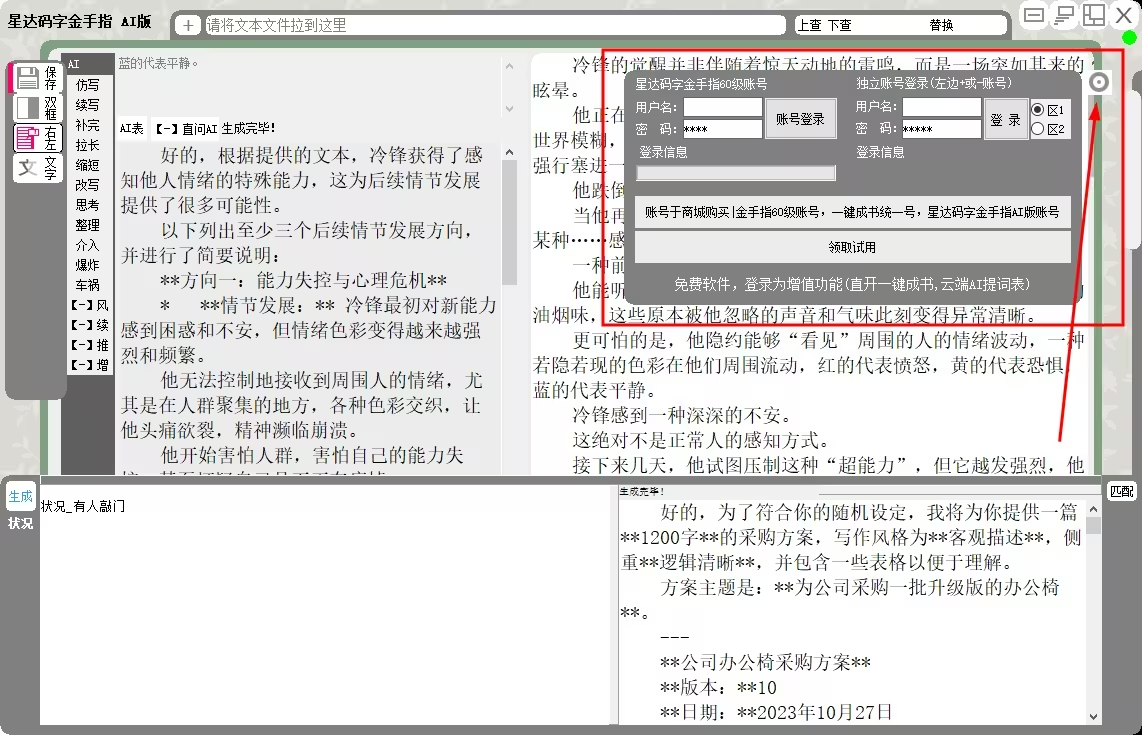
Task: Click the independent account username field
Action: tap(942, 107)
